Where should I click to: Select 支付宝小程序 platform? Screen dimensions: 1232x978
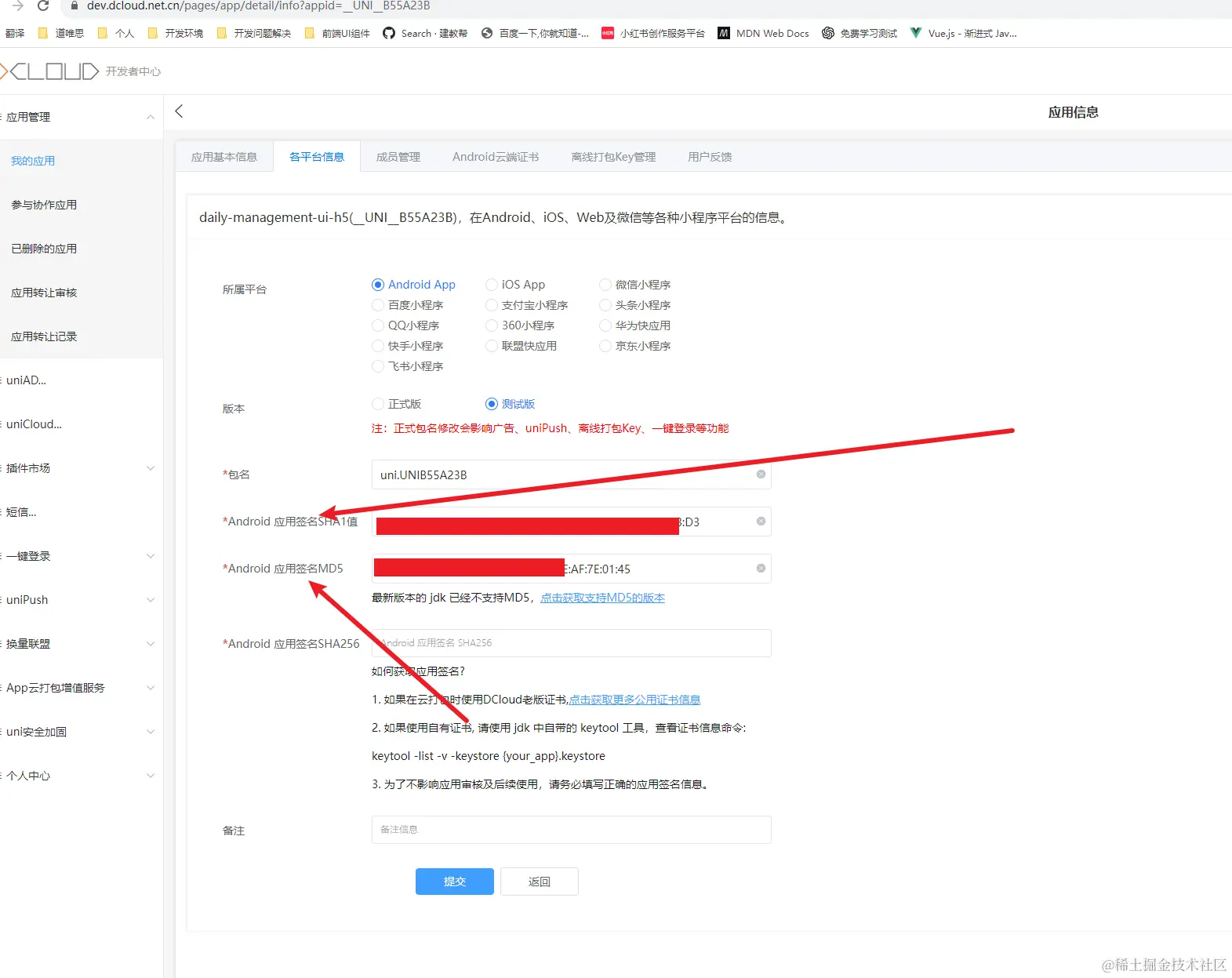coord(527,305)
